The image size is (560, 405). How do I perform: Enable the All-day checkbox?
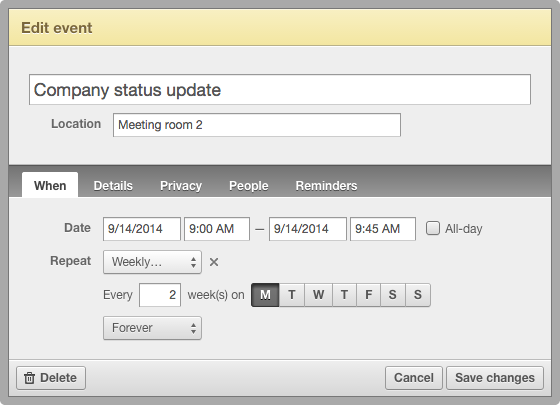coord(432,228)
